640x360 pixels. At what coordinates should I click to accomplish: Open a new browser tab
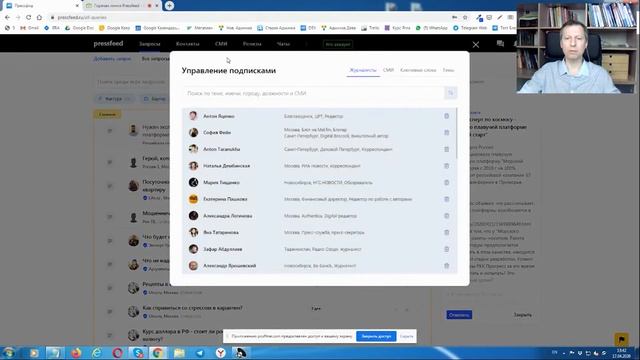click(x=169, y=6)
